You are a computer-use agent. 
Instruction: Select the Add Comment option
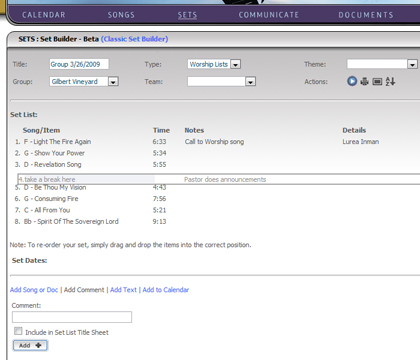point(84,290)
